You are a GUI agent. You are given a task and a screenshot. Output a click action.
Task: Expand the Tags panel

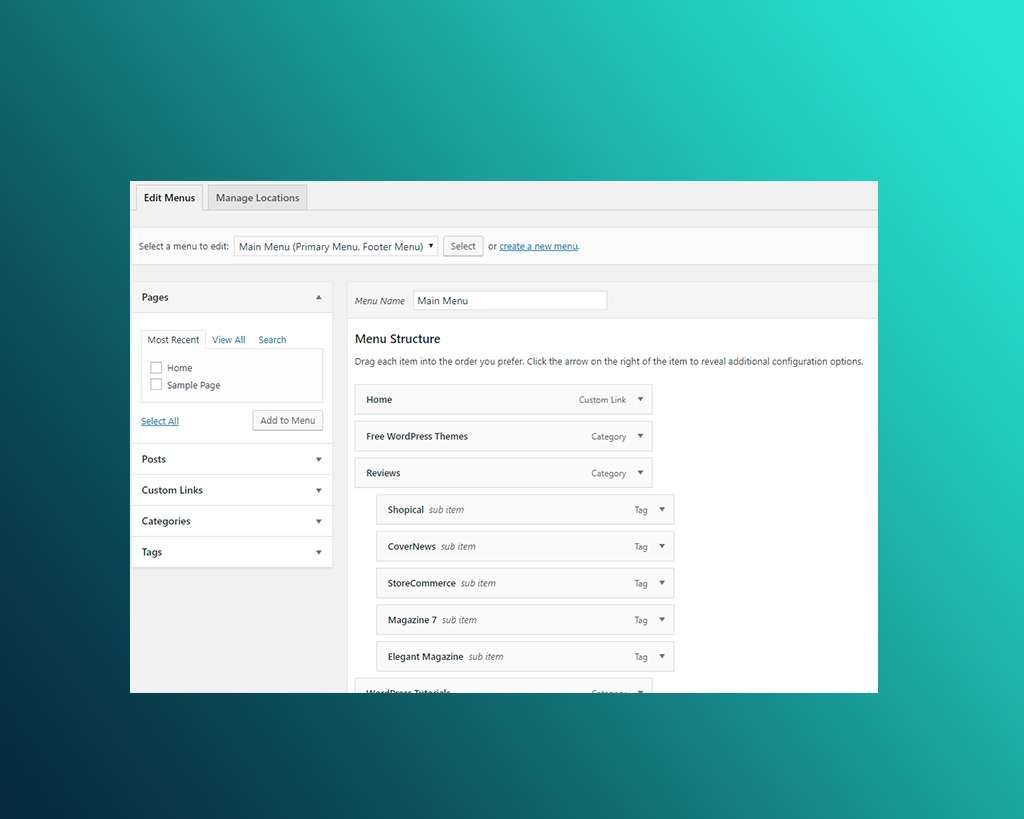(318, 552)
